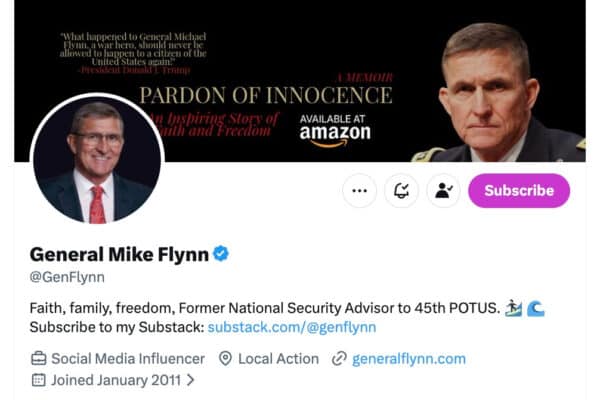Click the location pin icon
This screenshot has width=600, height=400.
[225, 358]
